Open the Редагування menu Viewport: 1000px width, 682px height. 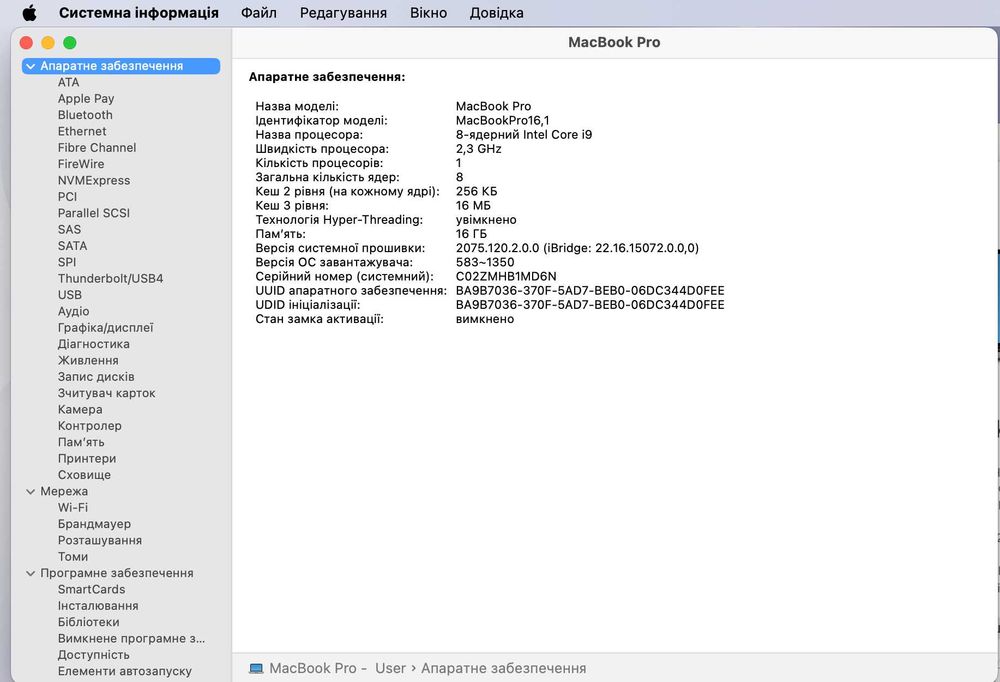343,13
